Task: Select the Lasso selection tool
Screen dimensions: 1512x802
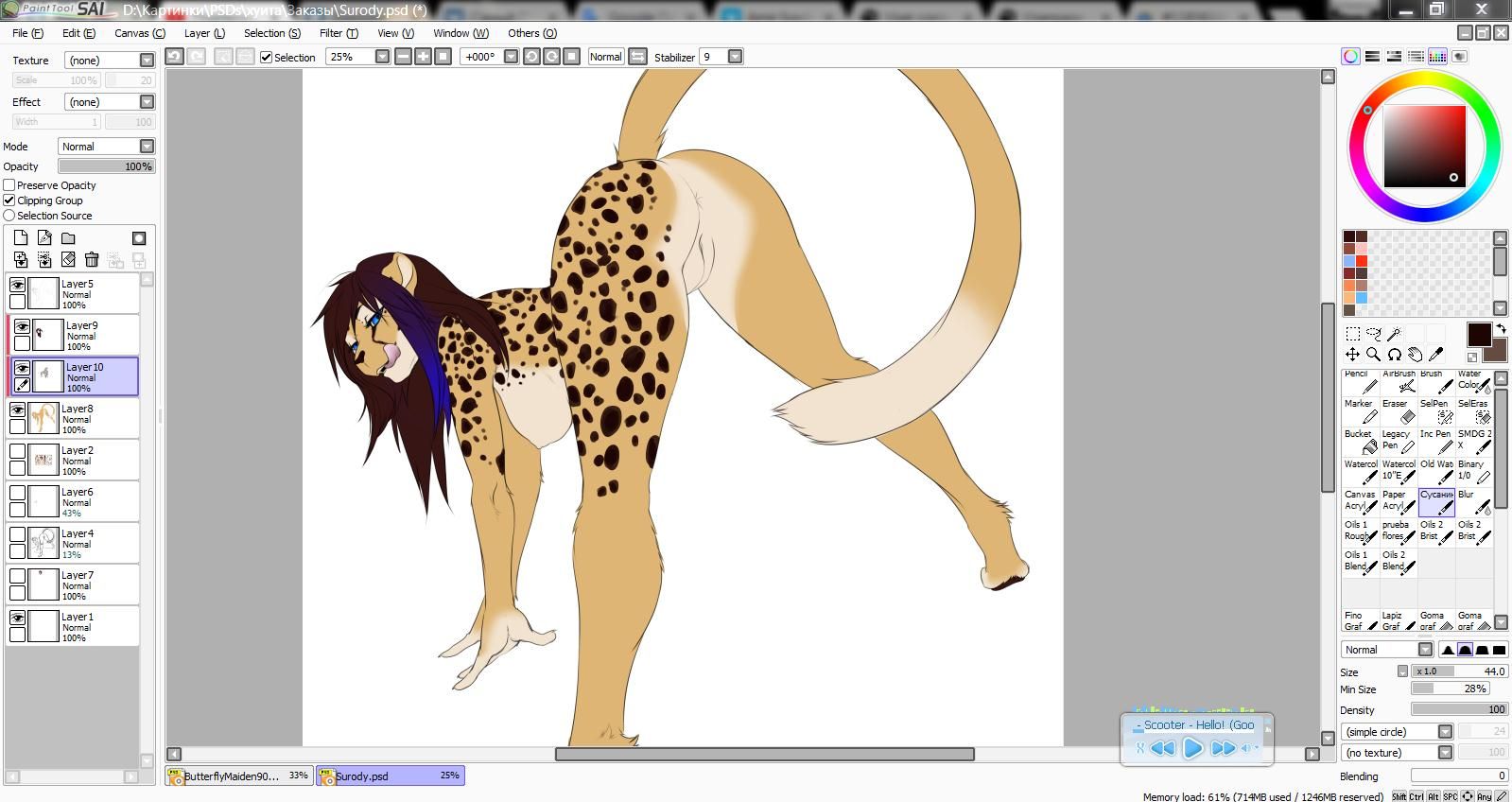Action: (1373, 333)
